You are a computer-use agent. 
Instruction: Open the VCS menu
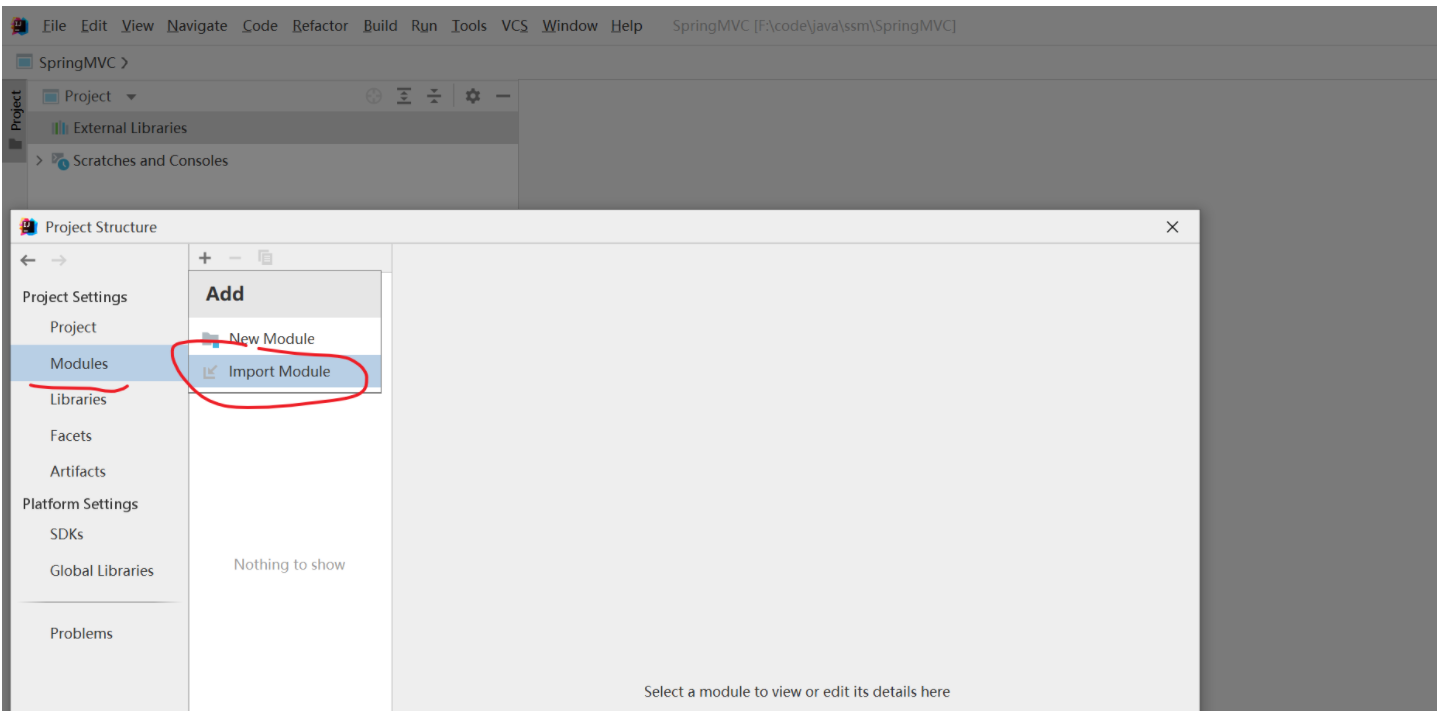pyautogui.click(x=514, y=26)
